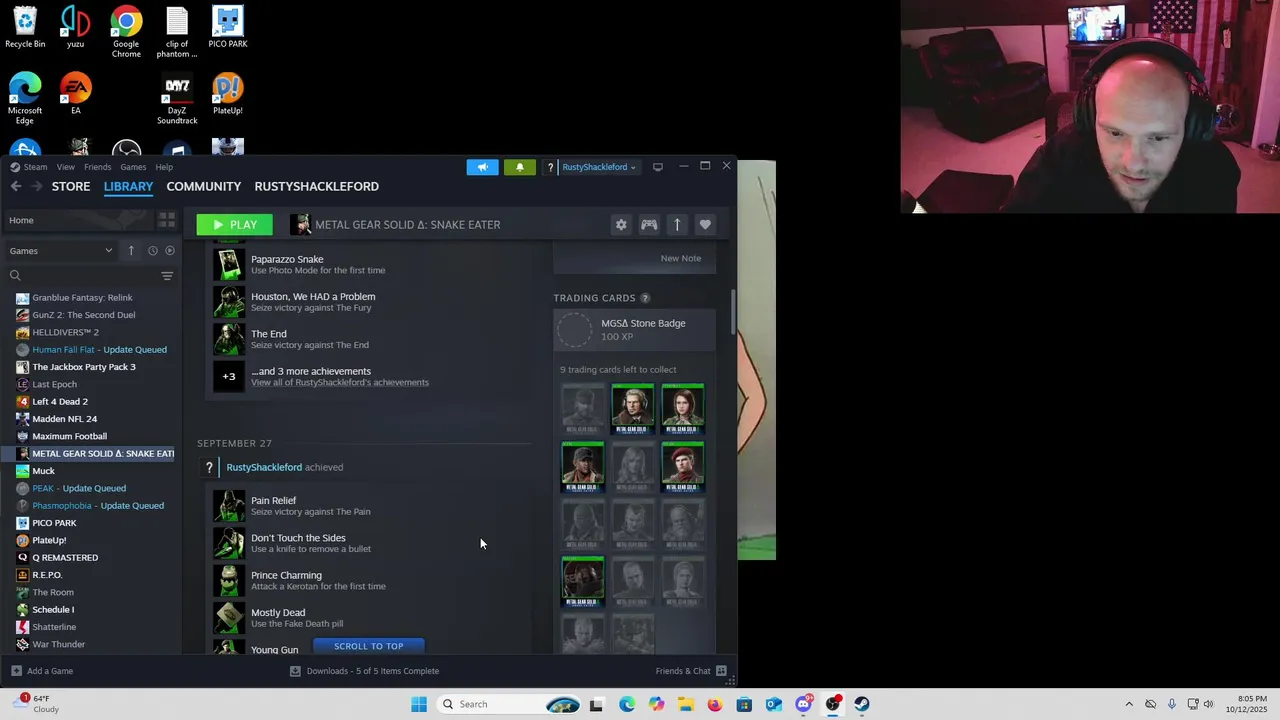Image resolution: width=1280 pixels, height=720 pixels.
Task: Show ready to play games filter icon
Action: click(x=170, y=251)
